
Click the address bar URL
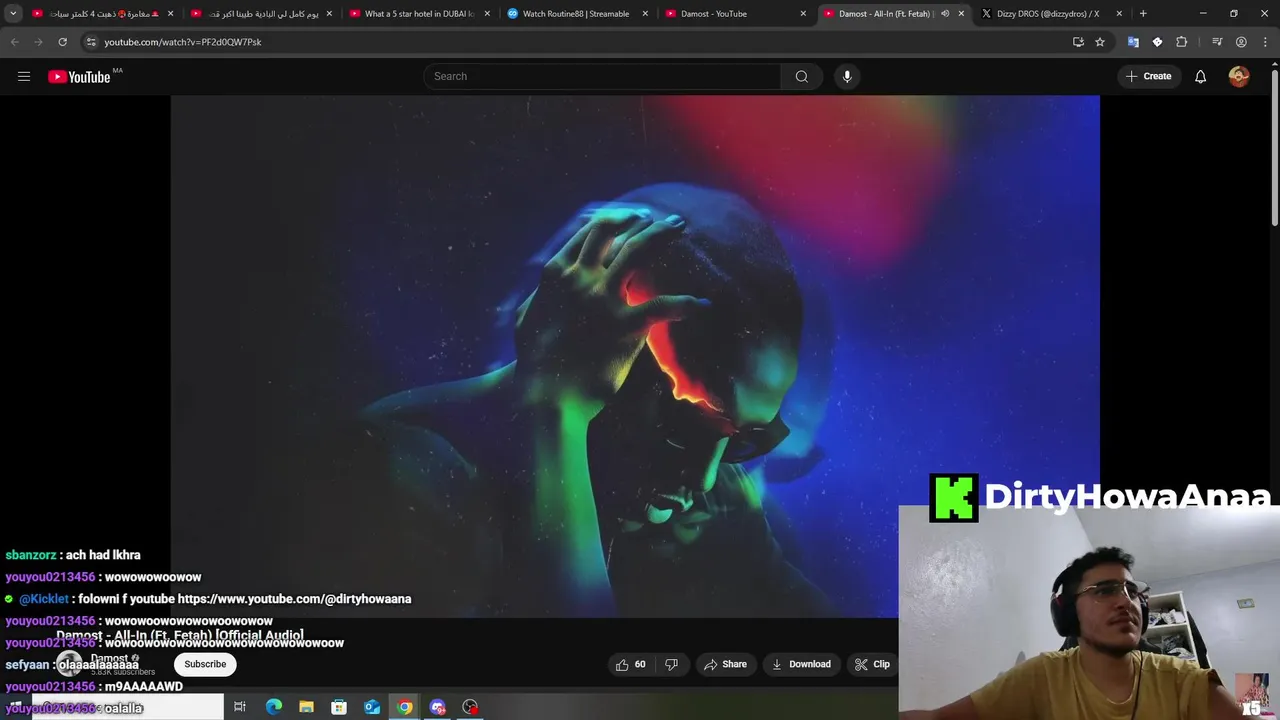tap(183, 42)
